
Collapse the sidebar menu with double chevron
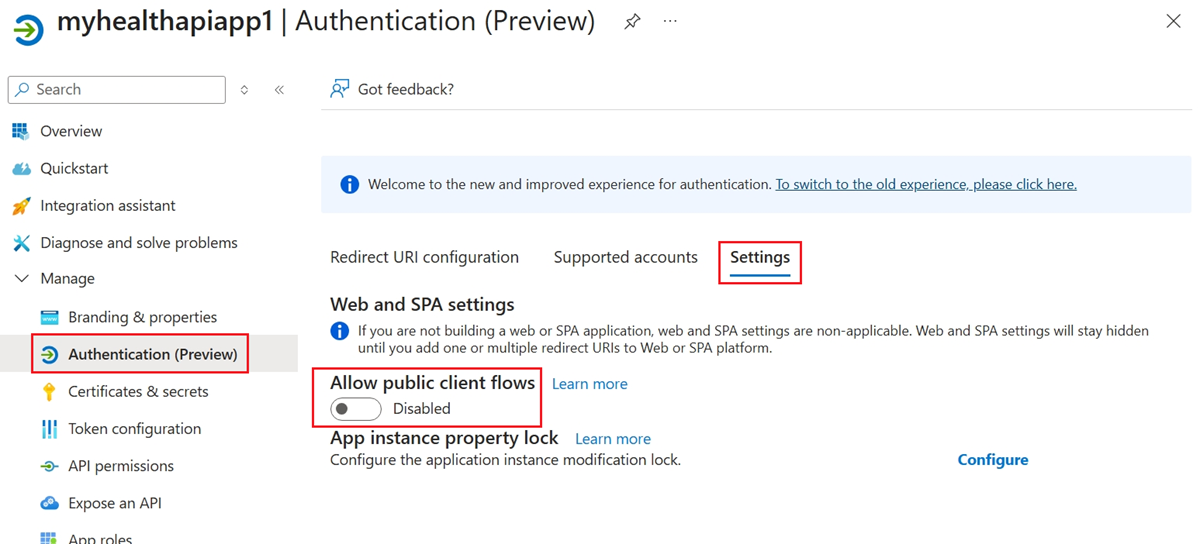pyautogui.click(x=279, y=90)
